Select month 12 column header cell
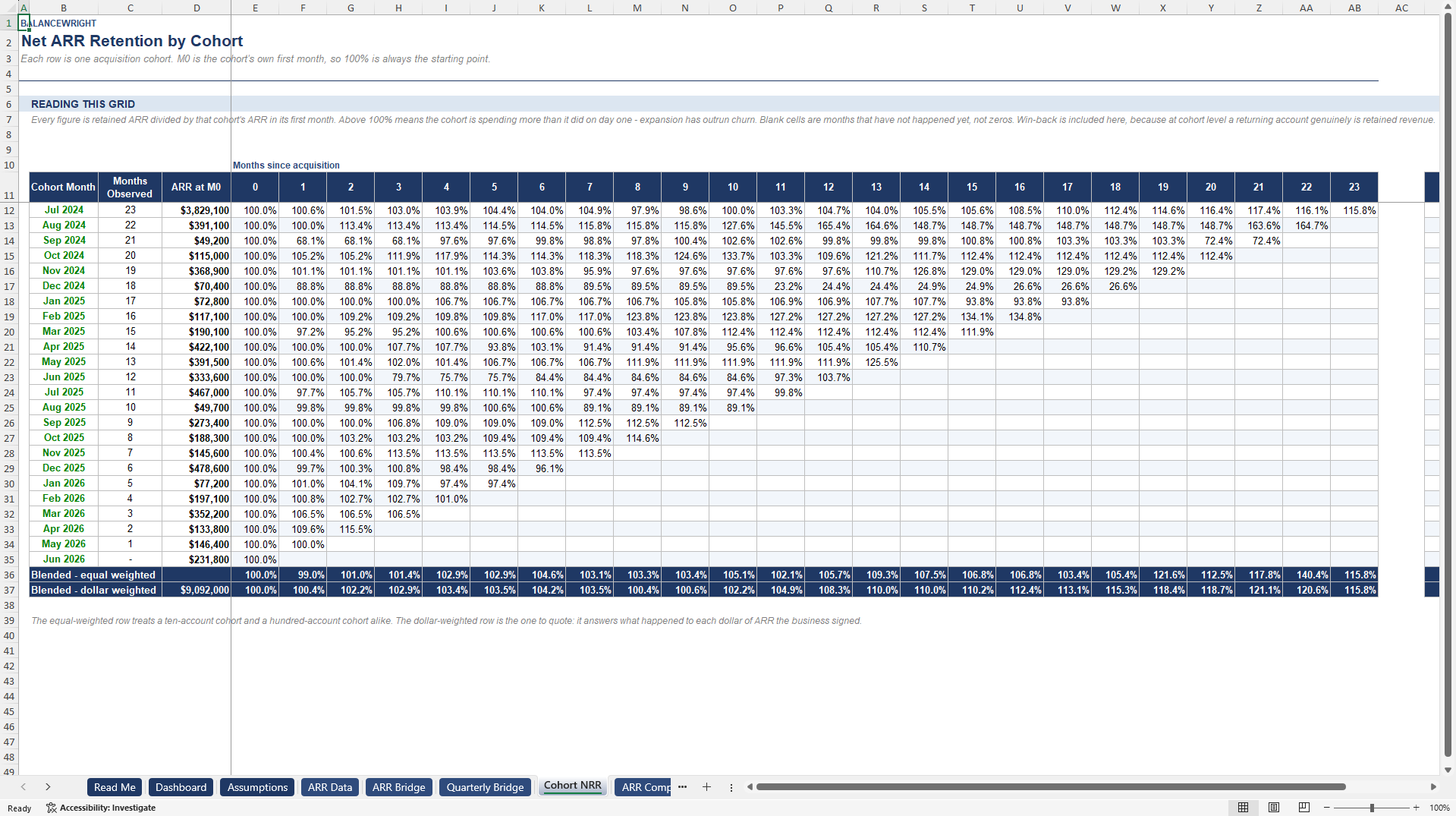The height and width of the screenshot is (816, 1456). pos(829,187)
